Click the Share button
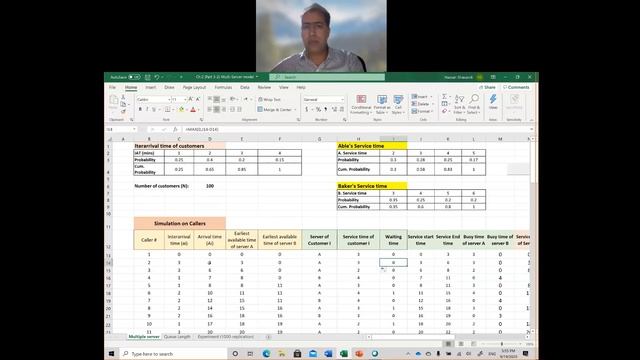The image size is (640, 360). coord(487,87)
